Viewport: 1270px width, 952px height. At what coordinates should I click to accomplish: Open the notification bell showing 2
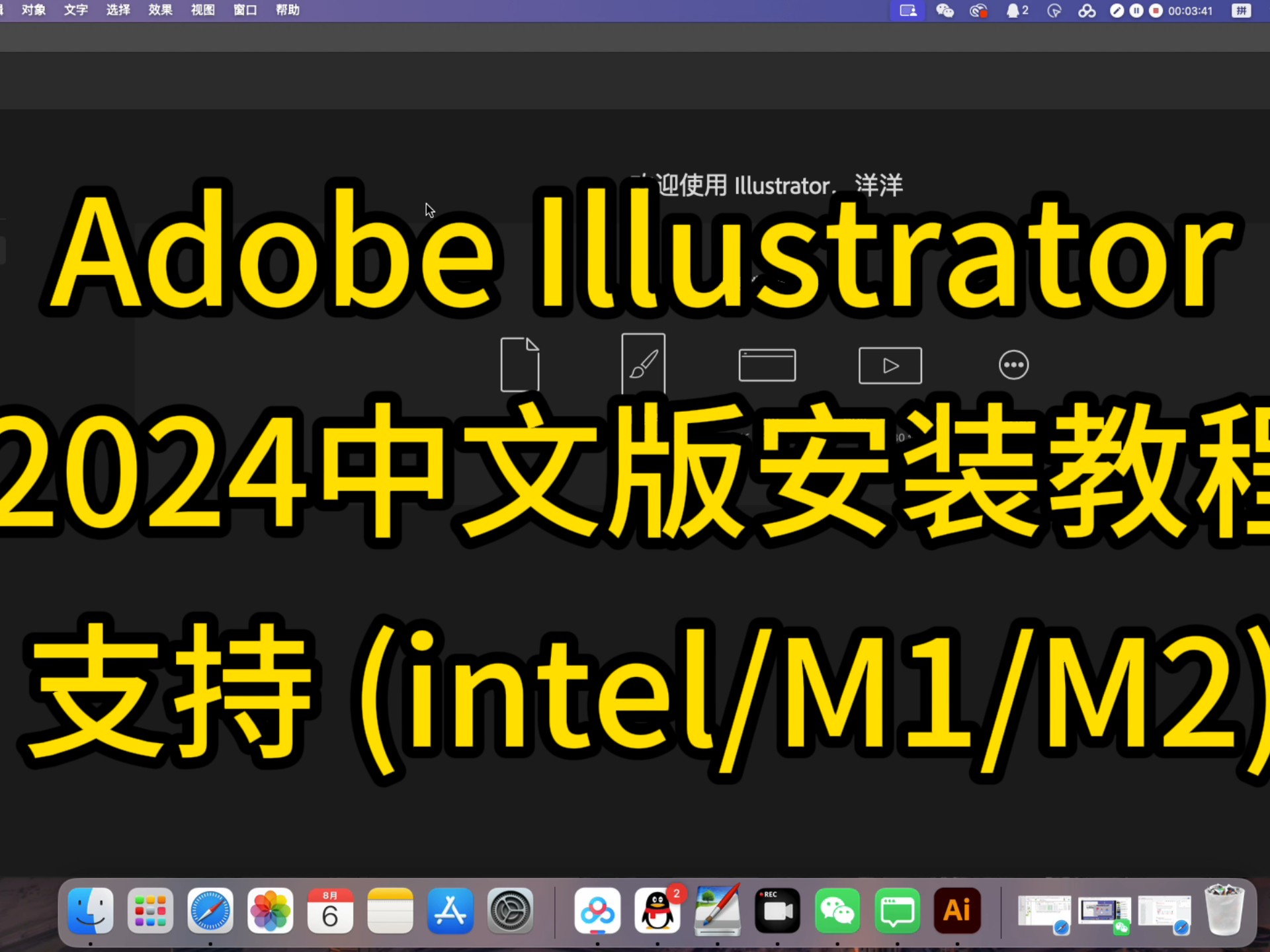pos(1017,11)
